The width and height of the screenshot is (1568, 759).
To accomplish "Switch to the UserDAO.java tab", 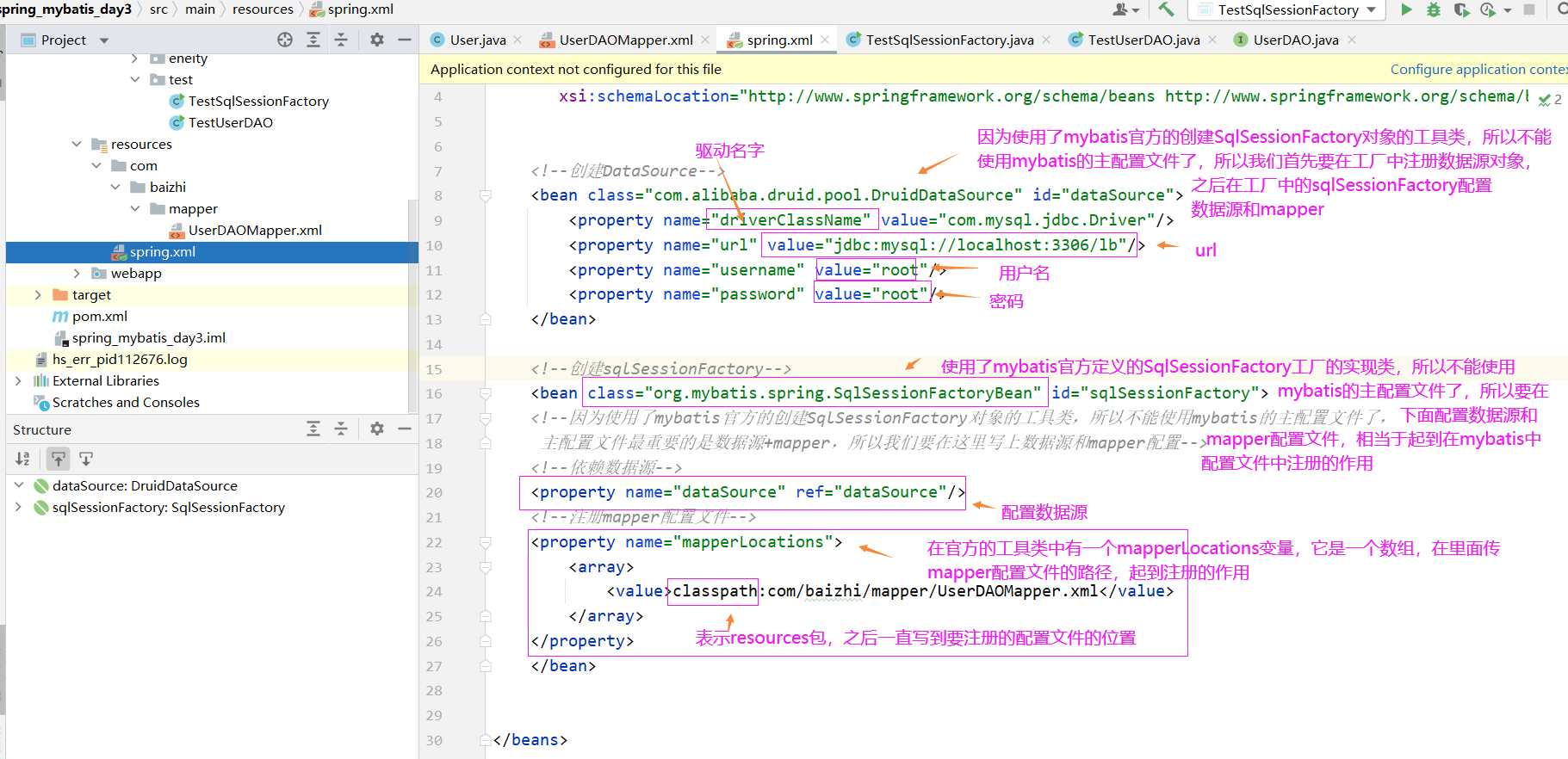I will tap(1295, 40).
